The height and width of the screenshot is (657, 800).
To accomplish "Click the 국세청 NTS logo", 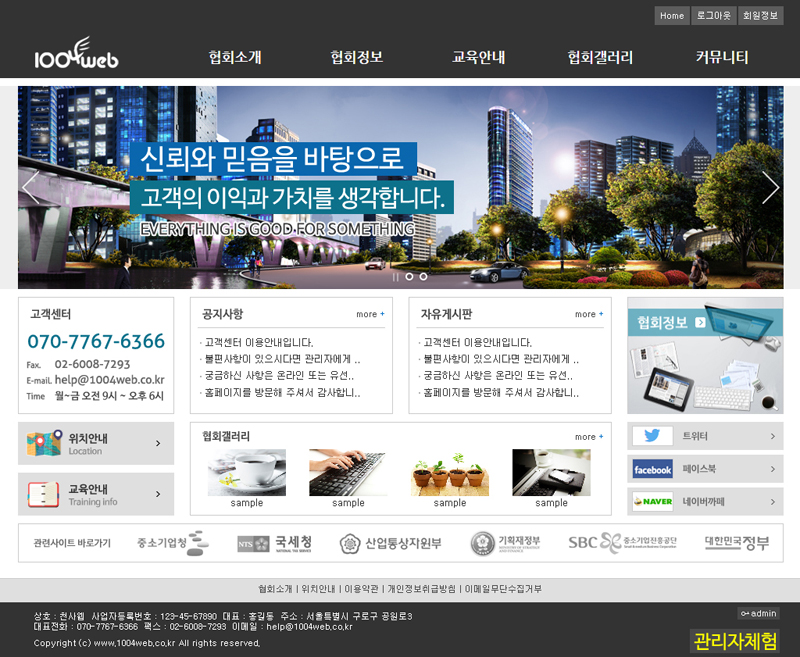I will point(275,543).
